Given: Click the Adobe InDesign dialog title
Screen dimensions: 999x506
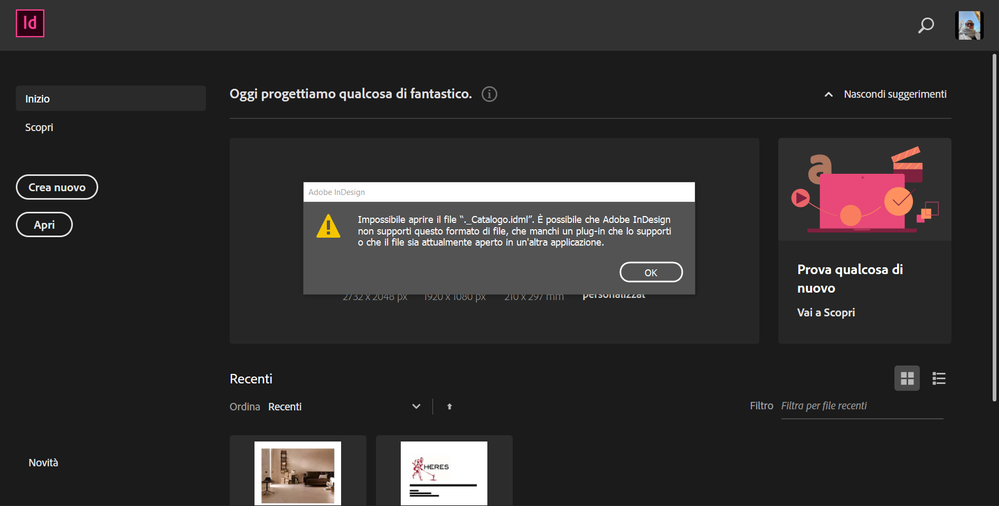Looking at the screenshot, I should [336, 192].
